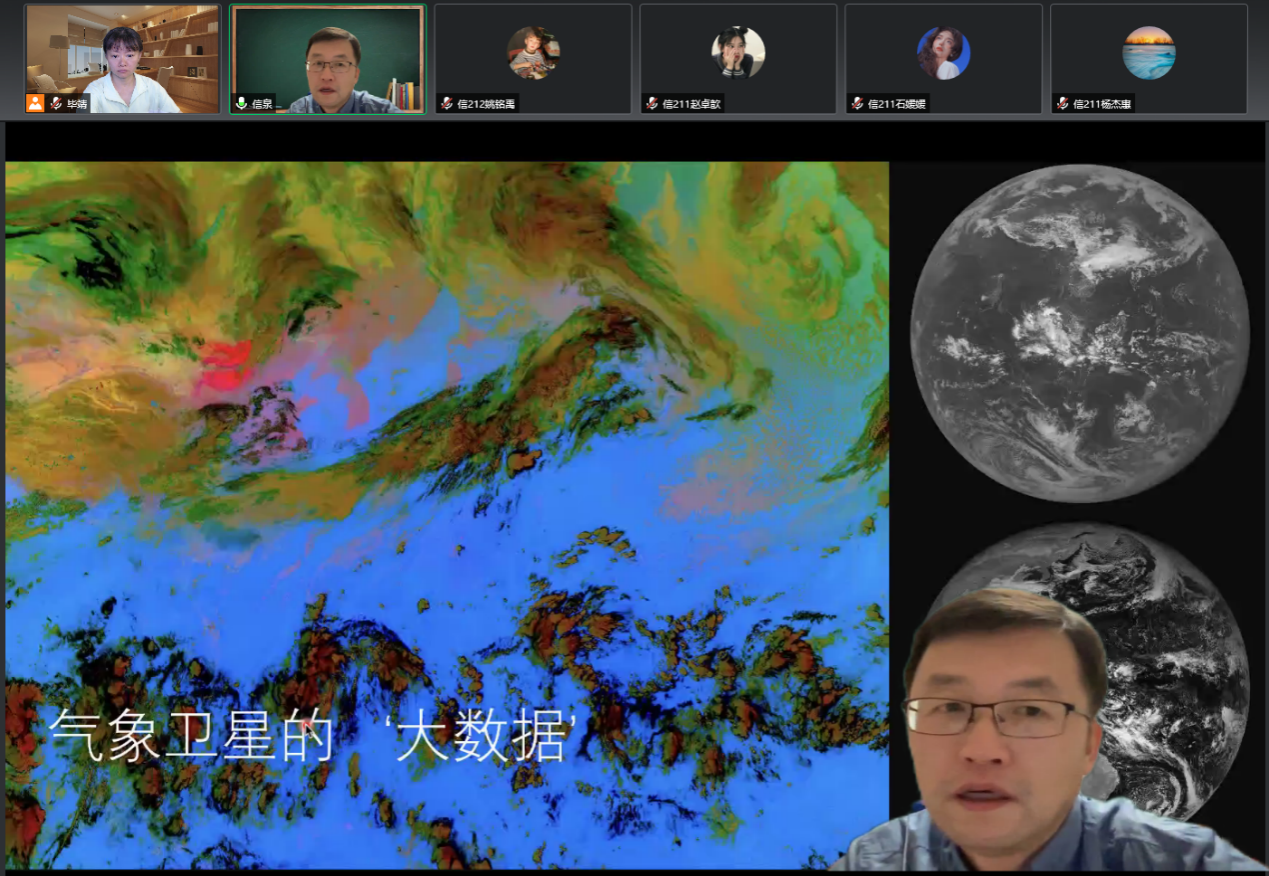Select the round avatar of 信211赵卓歆
The height and width of the screenshot is (876, 1269).
[x=738, y=52]
